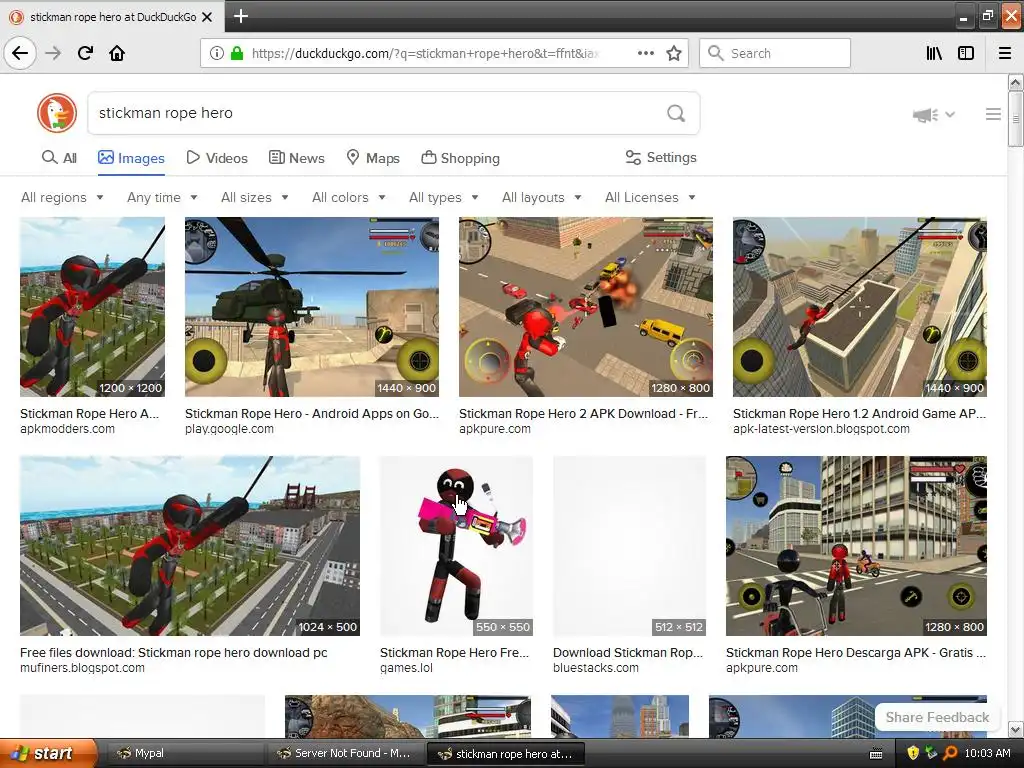Open the blank 512 × 512 thumbnail
The height and width of the screenshot is (768, 1024).
pyautogui.click(x=630, y=546)
